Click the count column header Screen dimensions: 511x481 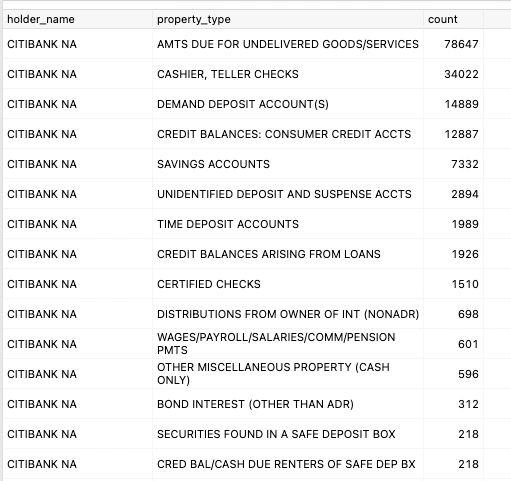(x=453, y=19)
